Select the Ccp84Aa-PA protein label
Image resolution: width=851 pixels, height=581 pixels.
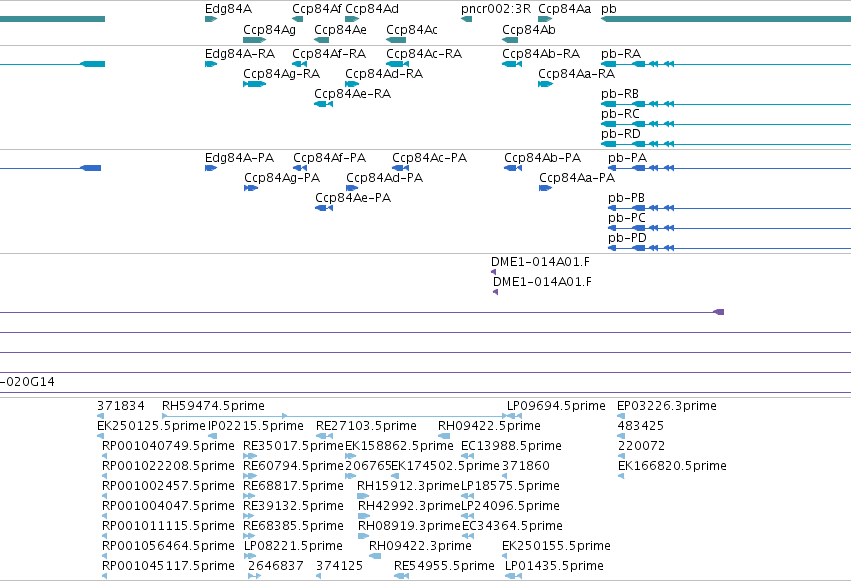coord(577,178)
